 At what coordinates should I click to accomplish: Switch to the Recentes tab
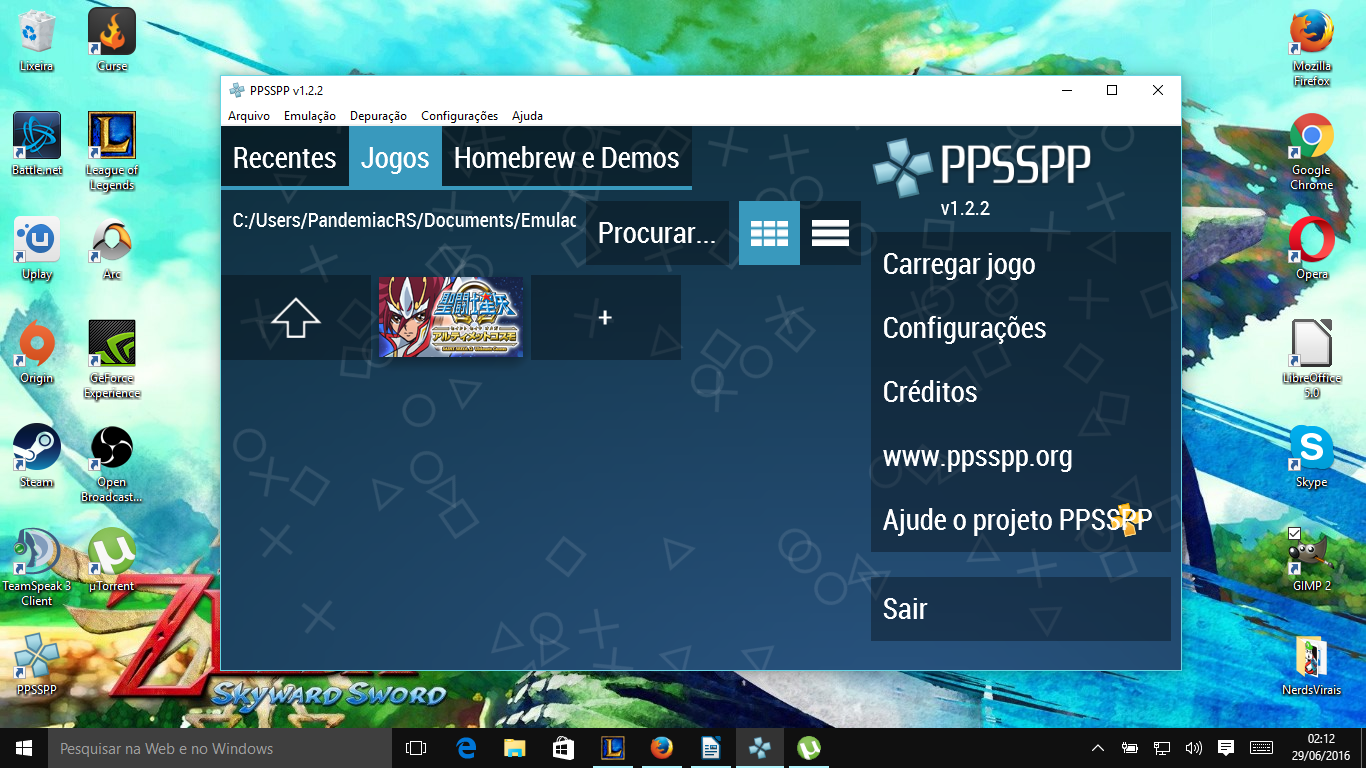(284, 157)
